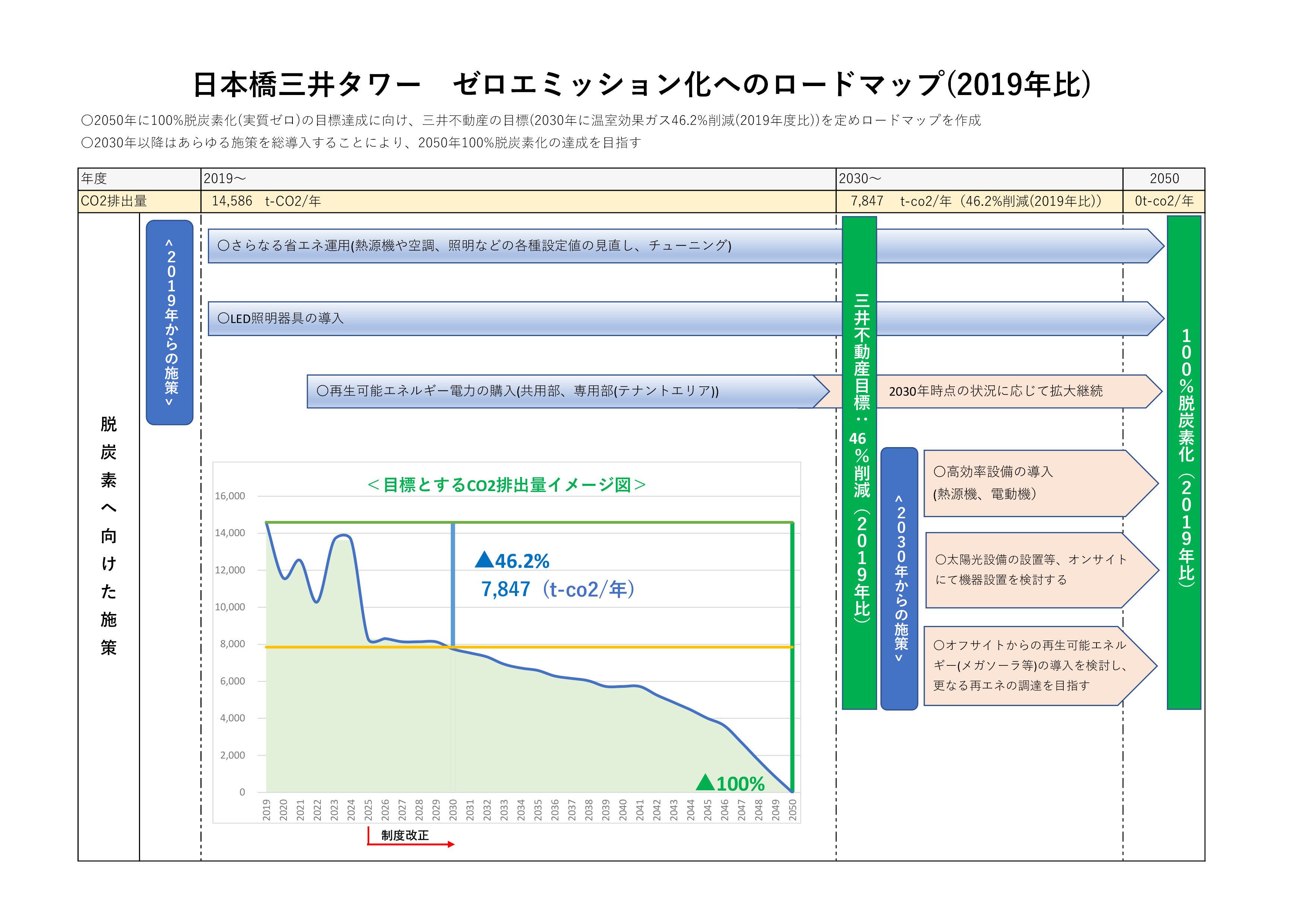This screenshot has height=924, width=1307.
Task: Click the 14,000 y-axis label
Action: (x=230, y=534)
